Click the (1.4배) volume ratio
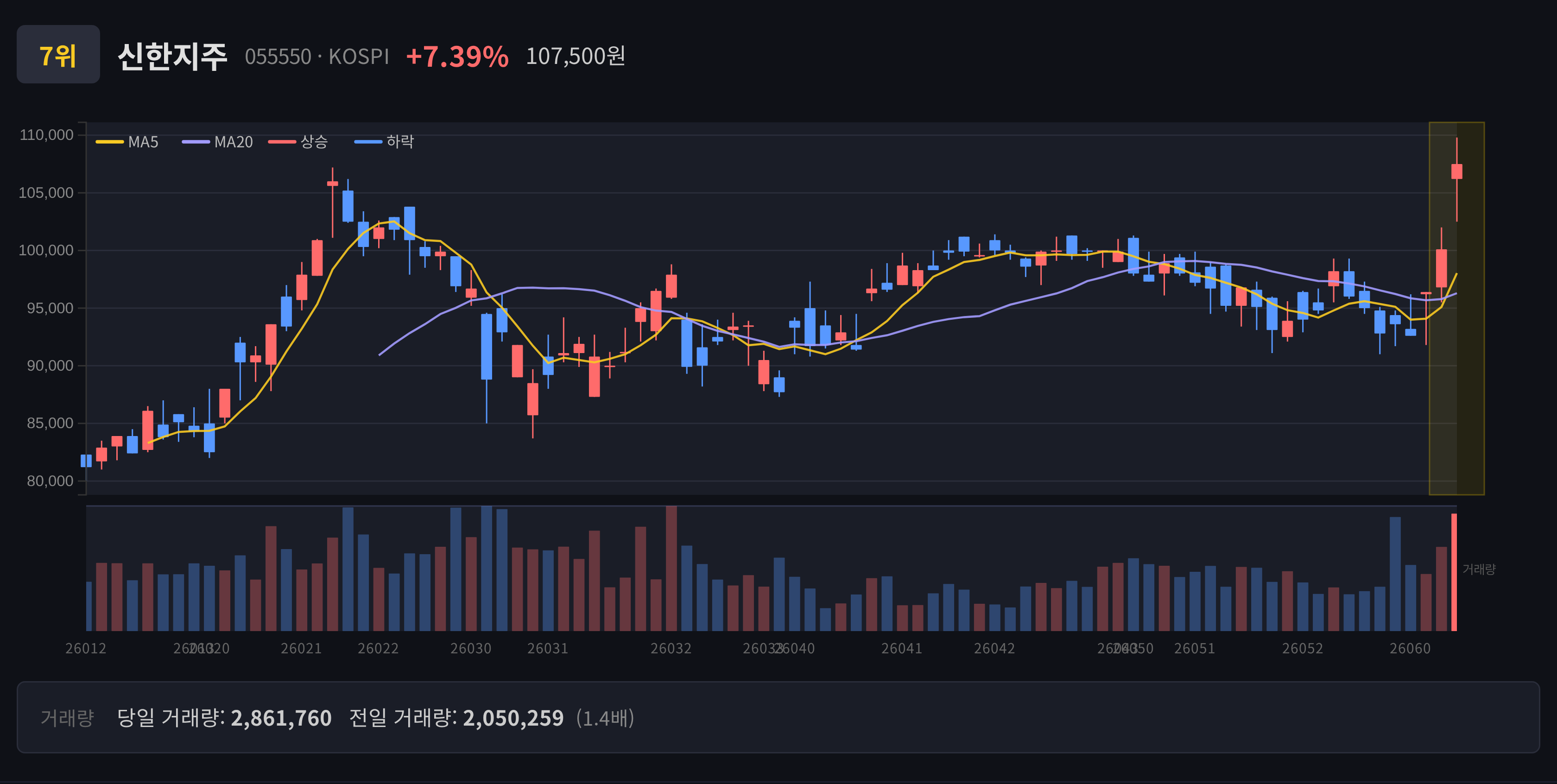Image resolution: width=1557 pixels, height=784 pixels. tap(605, 718)
